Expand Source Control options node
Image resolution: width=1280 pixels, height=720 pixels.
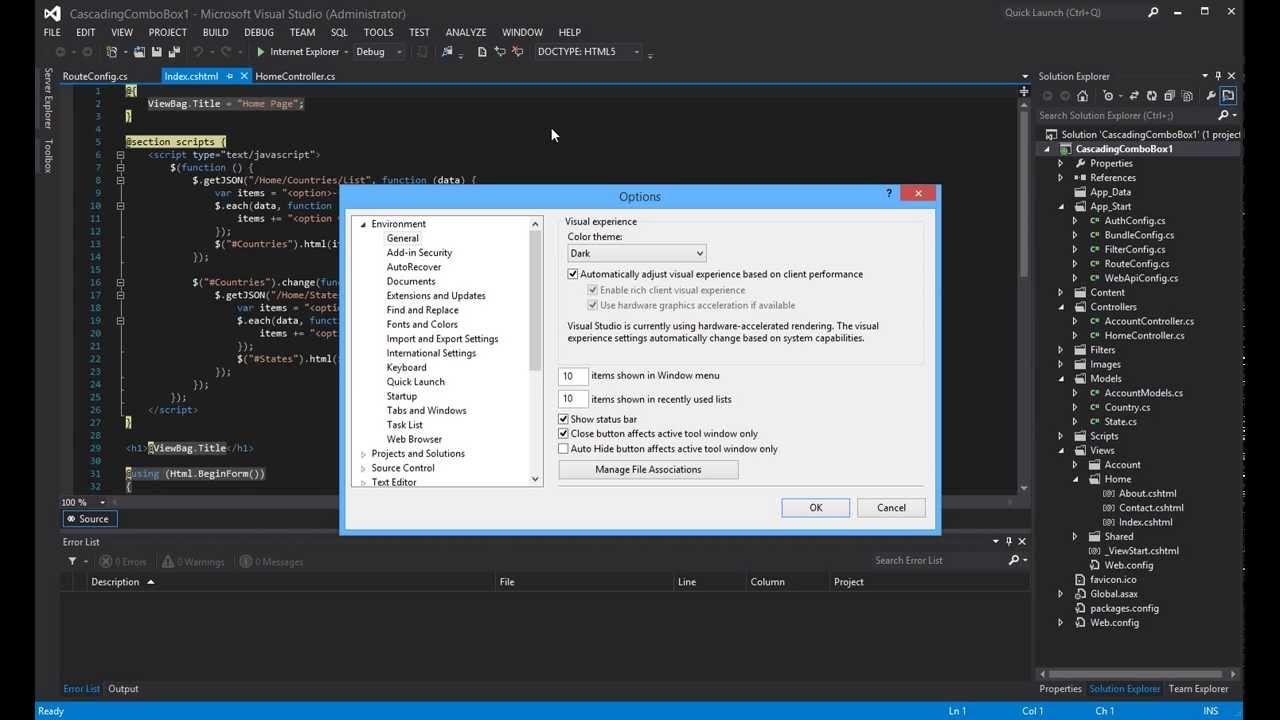[x=364, y=468]
